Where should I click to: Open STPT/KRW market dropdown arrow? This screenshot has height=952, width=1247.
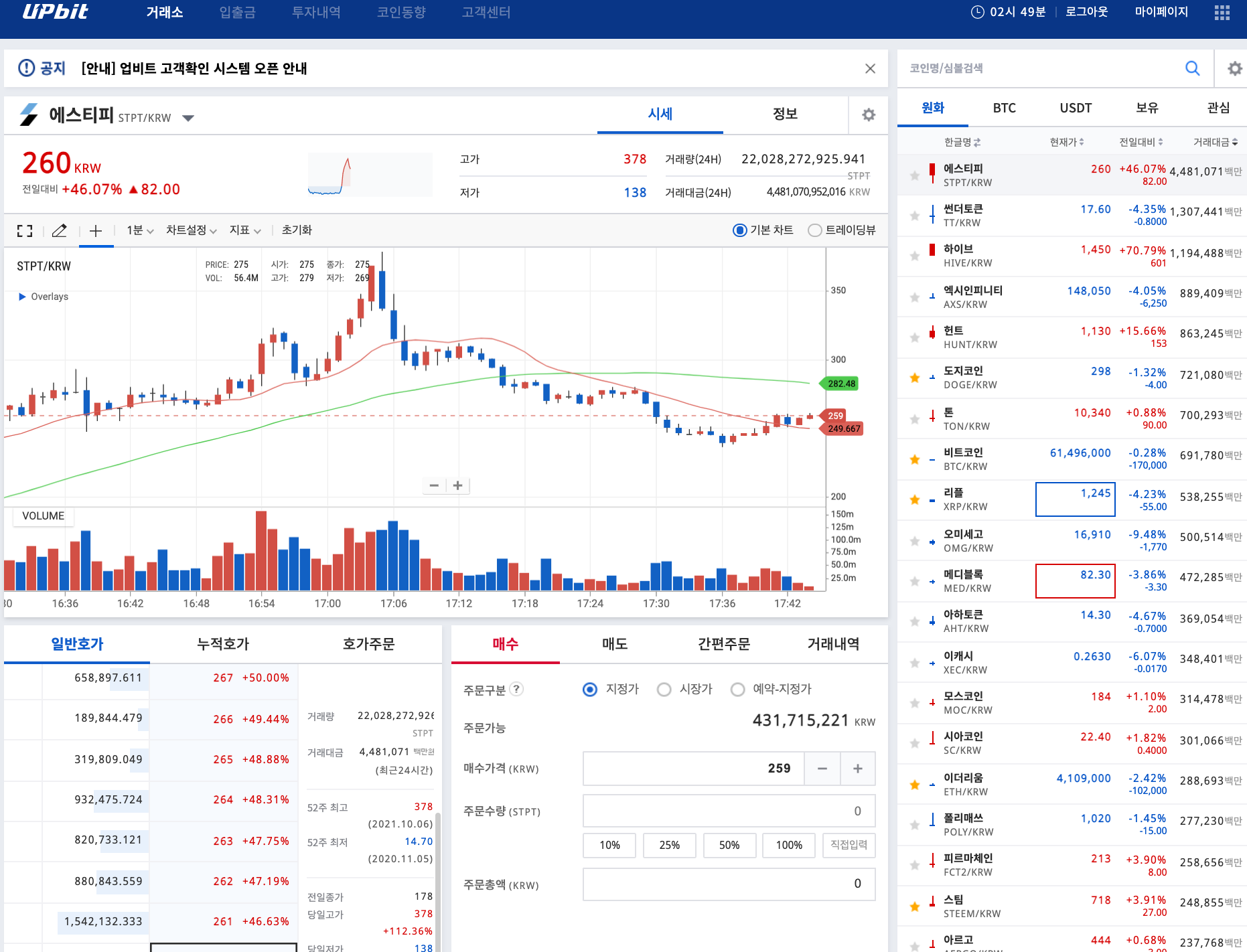188,118
